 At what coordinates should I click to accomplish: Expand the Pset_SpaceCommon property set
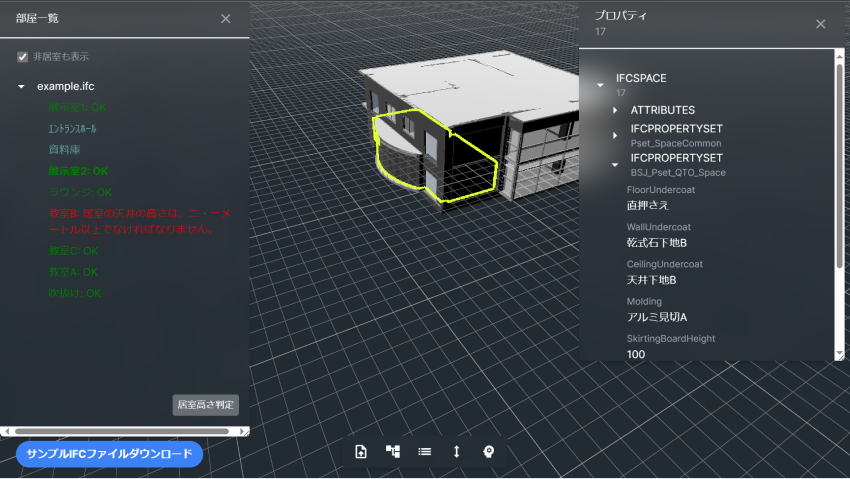(615, 135)
